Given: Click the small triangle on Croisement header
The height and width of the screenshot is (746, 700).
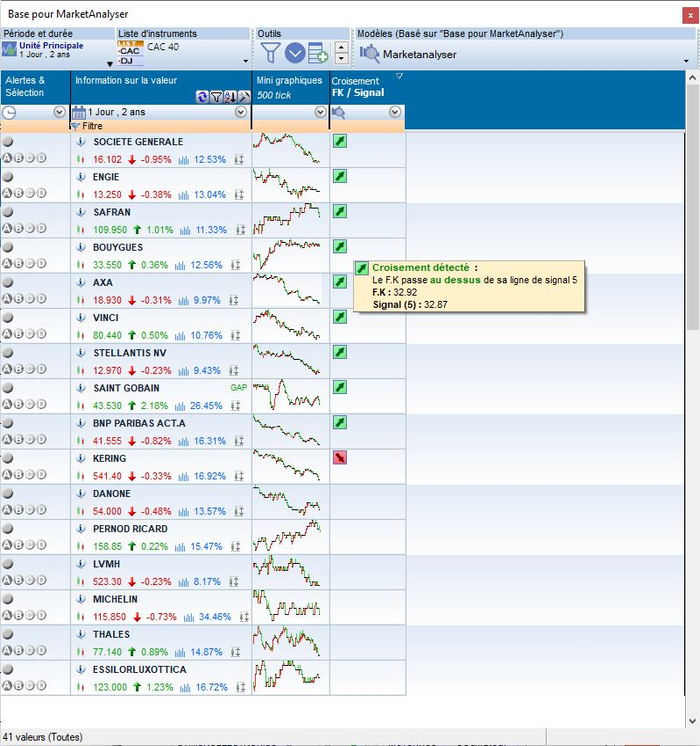Looking at the screenshot, I should pos(399,76).
